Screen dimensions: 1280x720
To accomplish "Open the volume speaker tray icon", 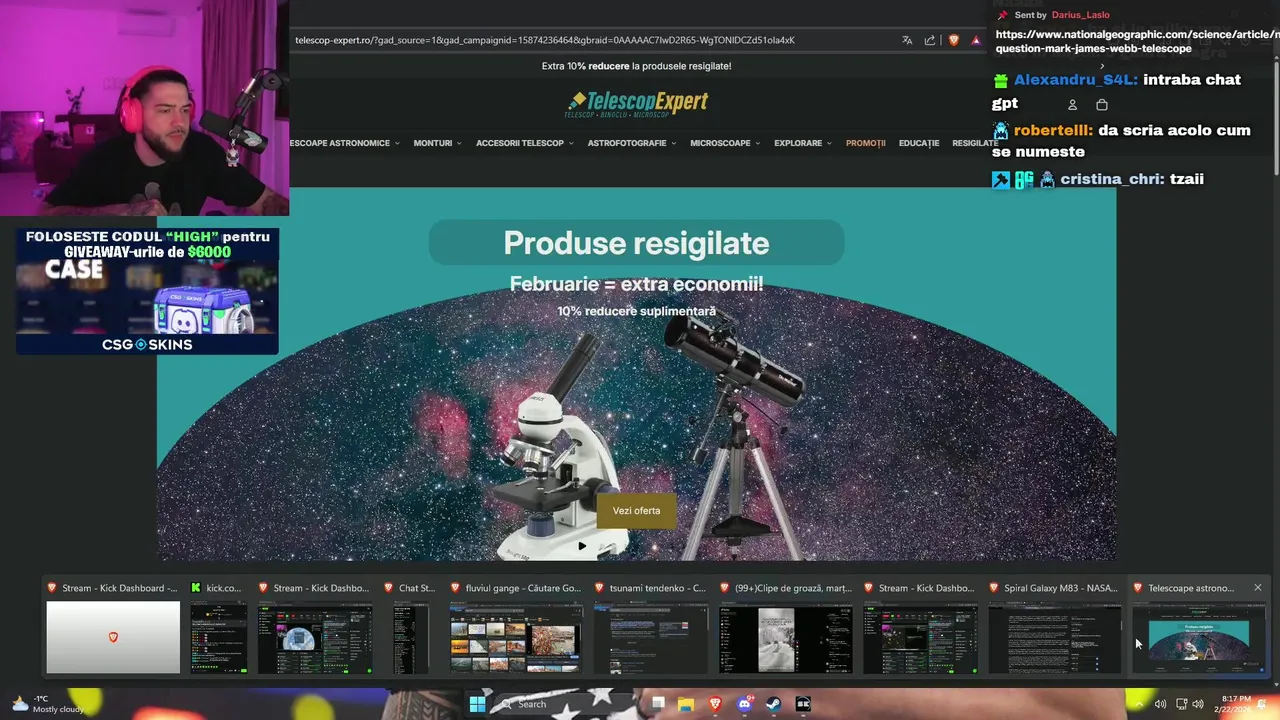I will [x=1197, y=704].
